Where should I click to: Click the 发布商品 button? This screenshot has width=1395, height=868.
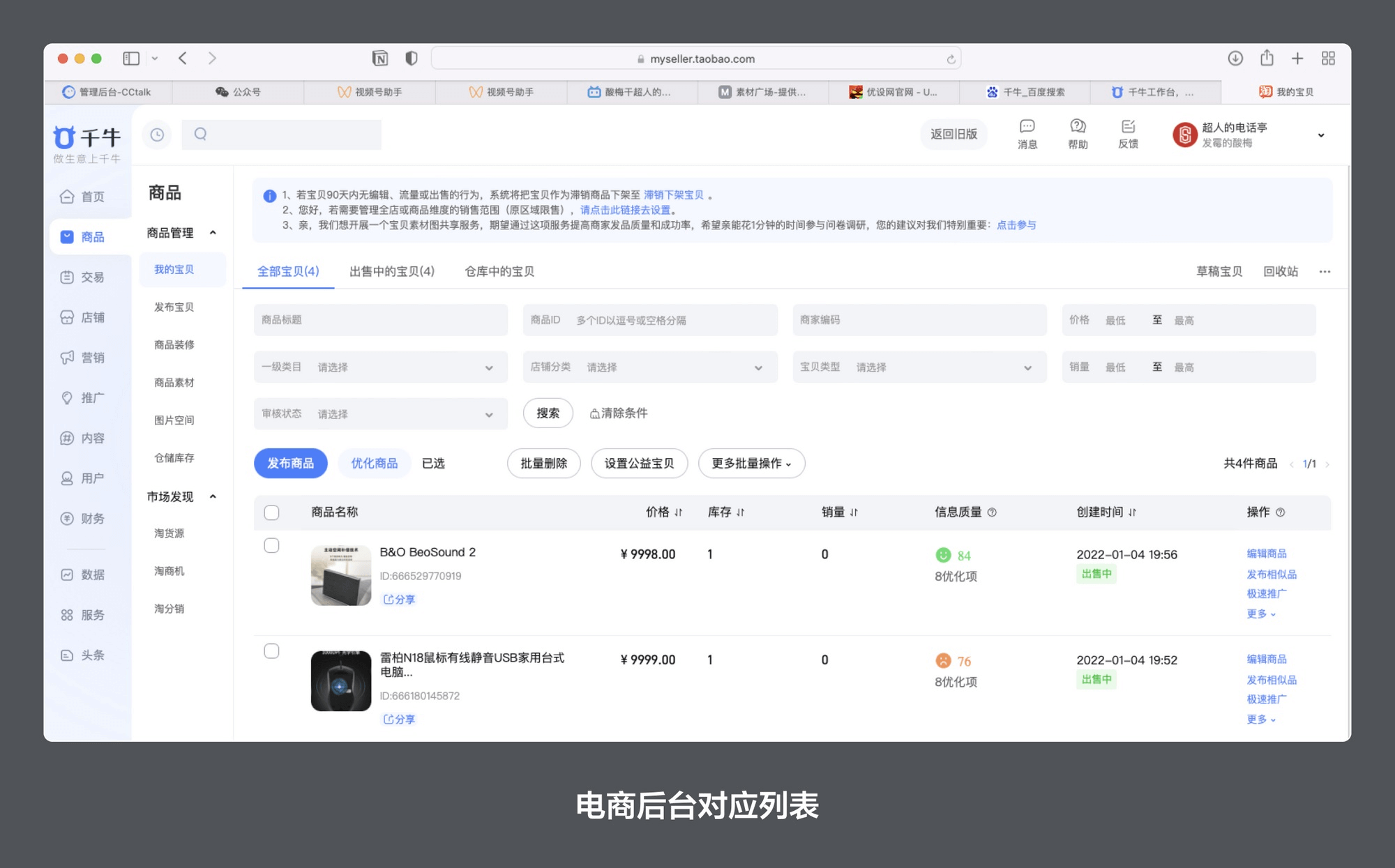tap(291, 464)
